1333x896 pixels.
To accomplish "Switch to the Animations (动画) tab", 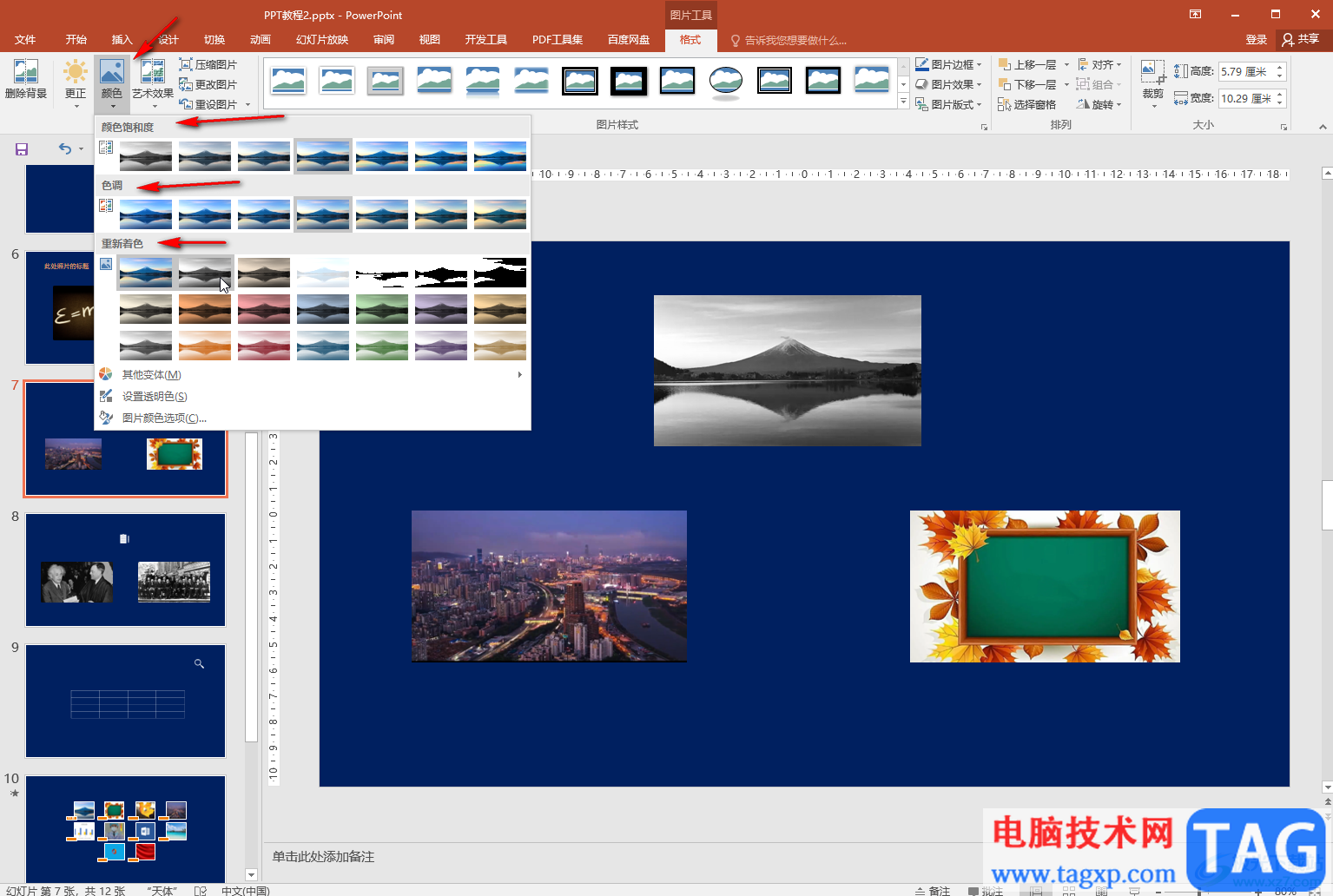I will [x=261, y=40].
